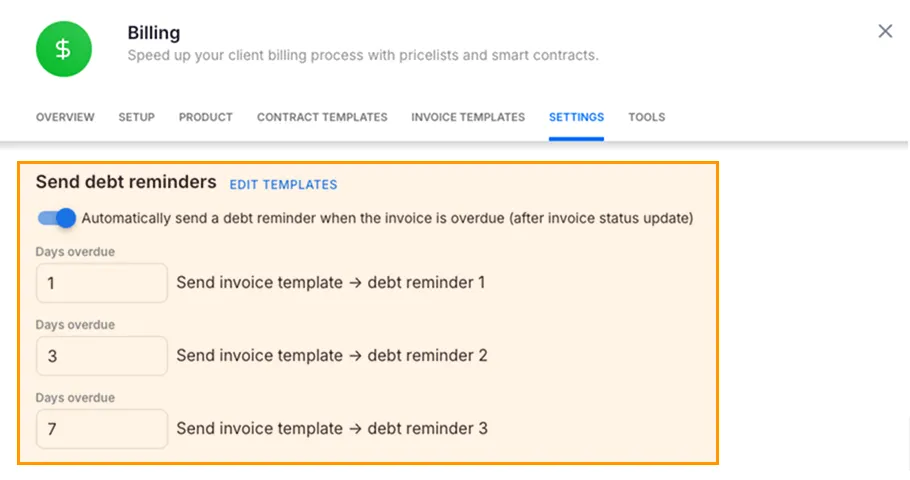Select the Days overdue field showing 7
This screenshot has width=910, height=480.
pos(101,429)
